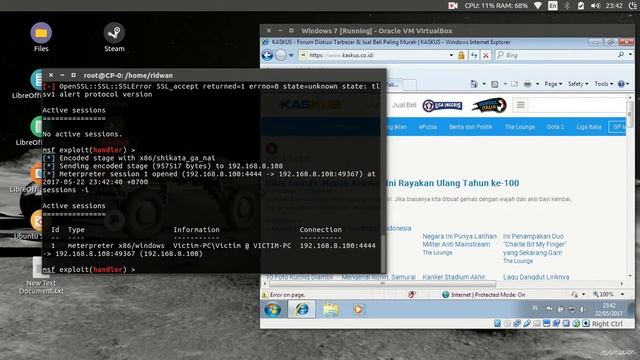Click the CPU RAM monitor indicator
Image resolution: width=640 pixels, height=360 pixels.
[x=496, y=6]
